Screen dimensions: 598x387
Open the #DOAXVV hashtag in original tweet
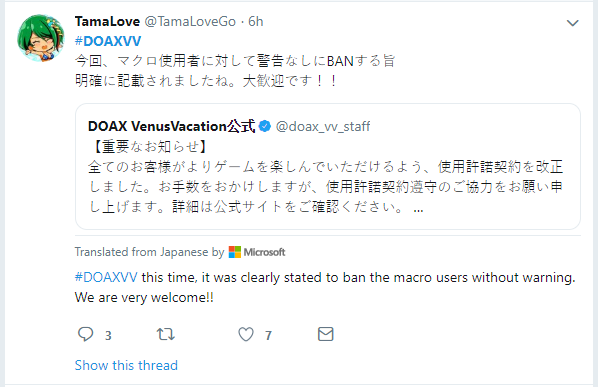pos(108,41)
